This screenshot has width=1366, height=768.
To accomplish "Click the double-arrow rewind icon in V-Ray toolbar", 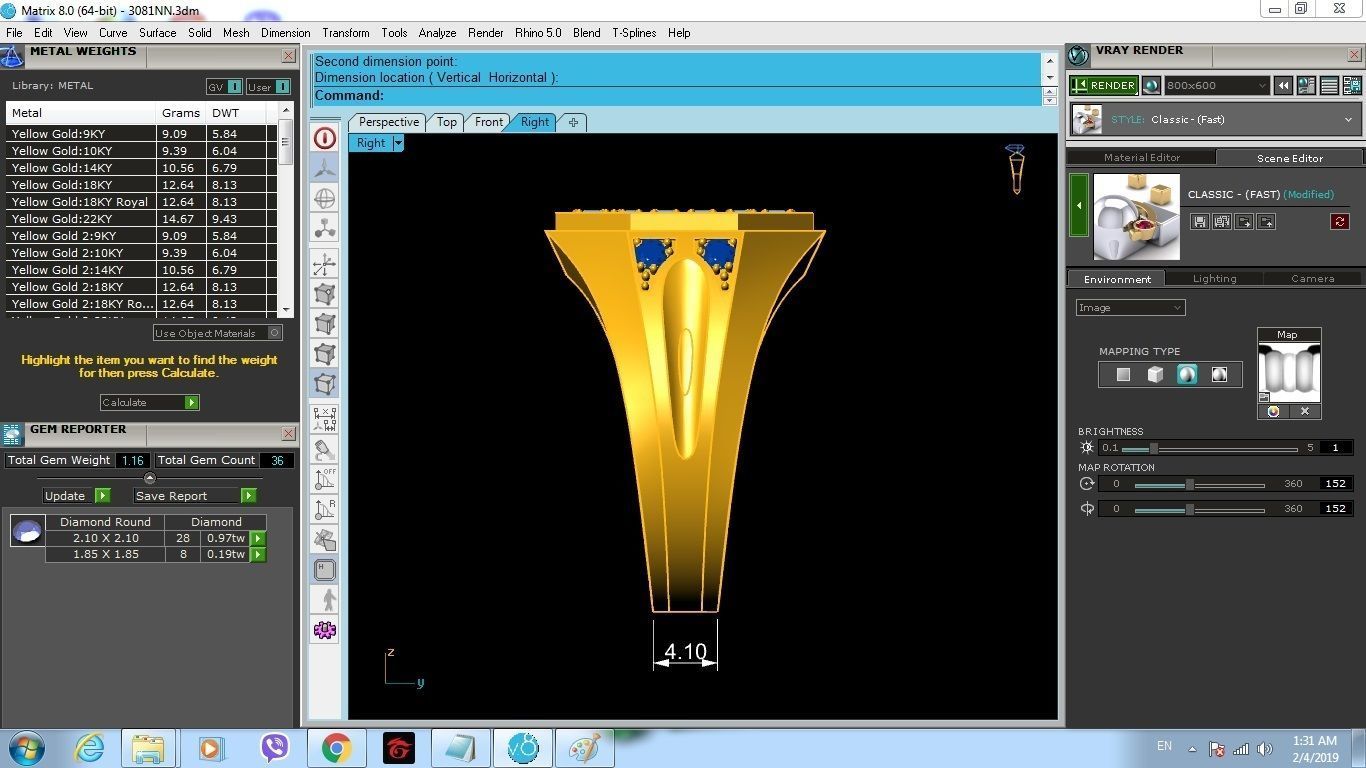I will click(x=1284, y=86).
